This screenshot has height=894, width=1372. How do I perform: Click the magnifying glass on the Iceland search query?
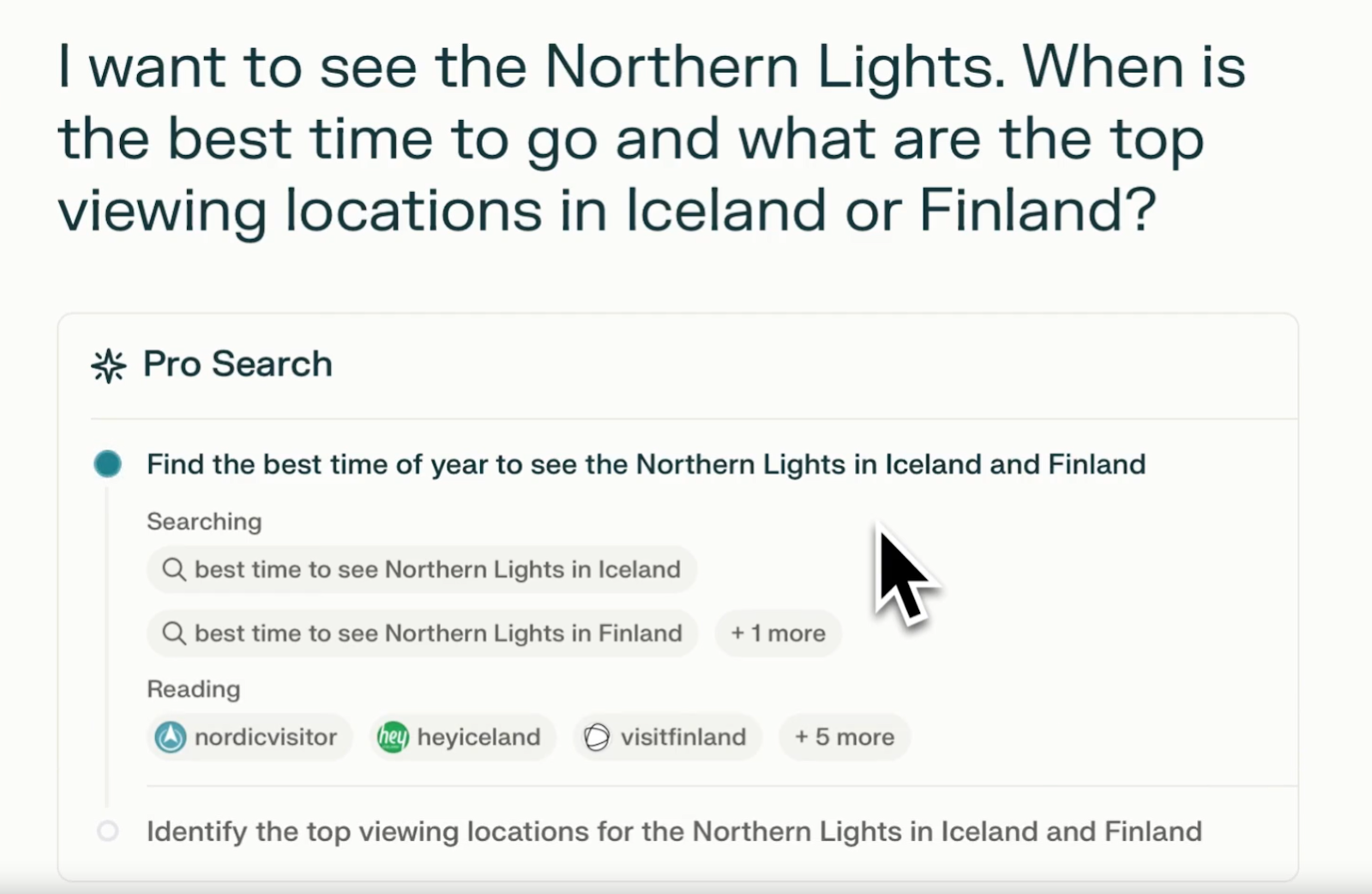point(175,568)
